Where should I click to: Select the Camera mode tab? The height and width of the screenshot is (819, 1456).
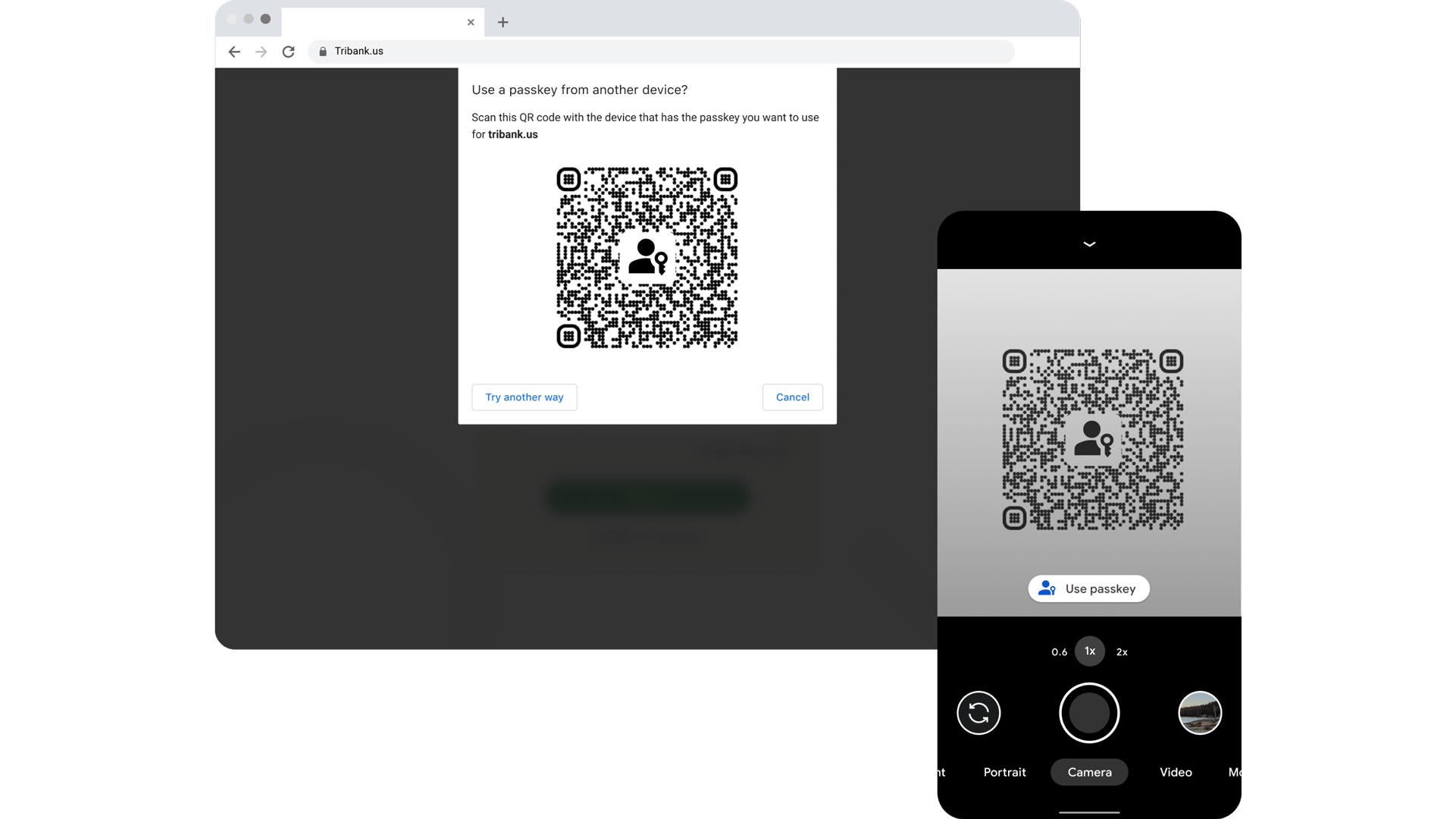point(1089,772)
